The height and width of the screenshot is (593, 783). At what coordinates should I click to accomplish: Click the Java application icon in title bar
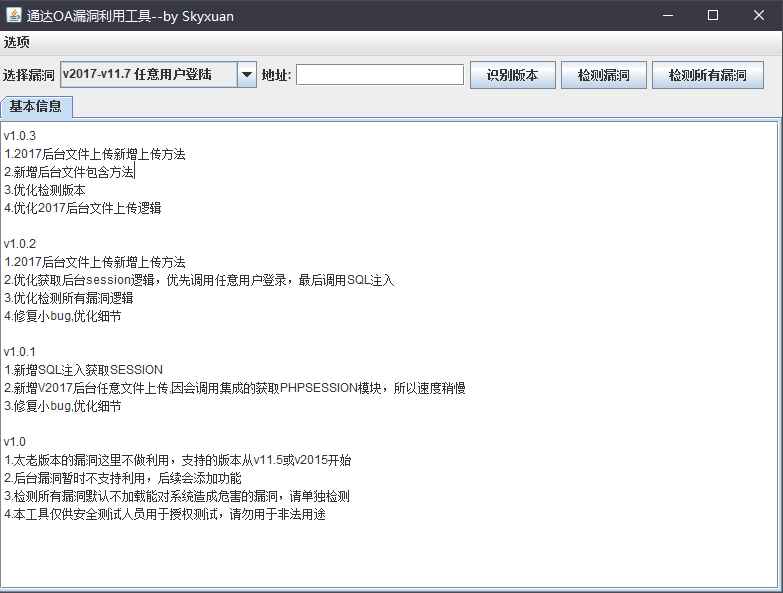coord(13,15)
